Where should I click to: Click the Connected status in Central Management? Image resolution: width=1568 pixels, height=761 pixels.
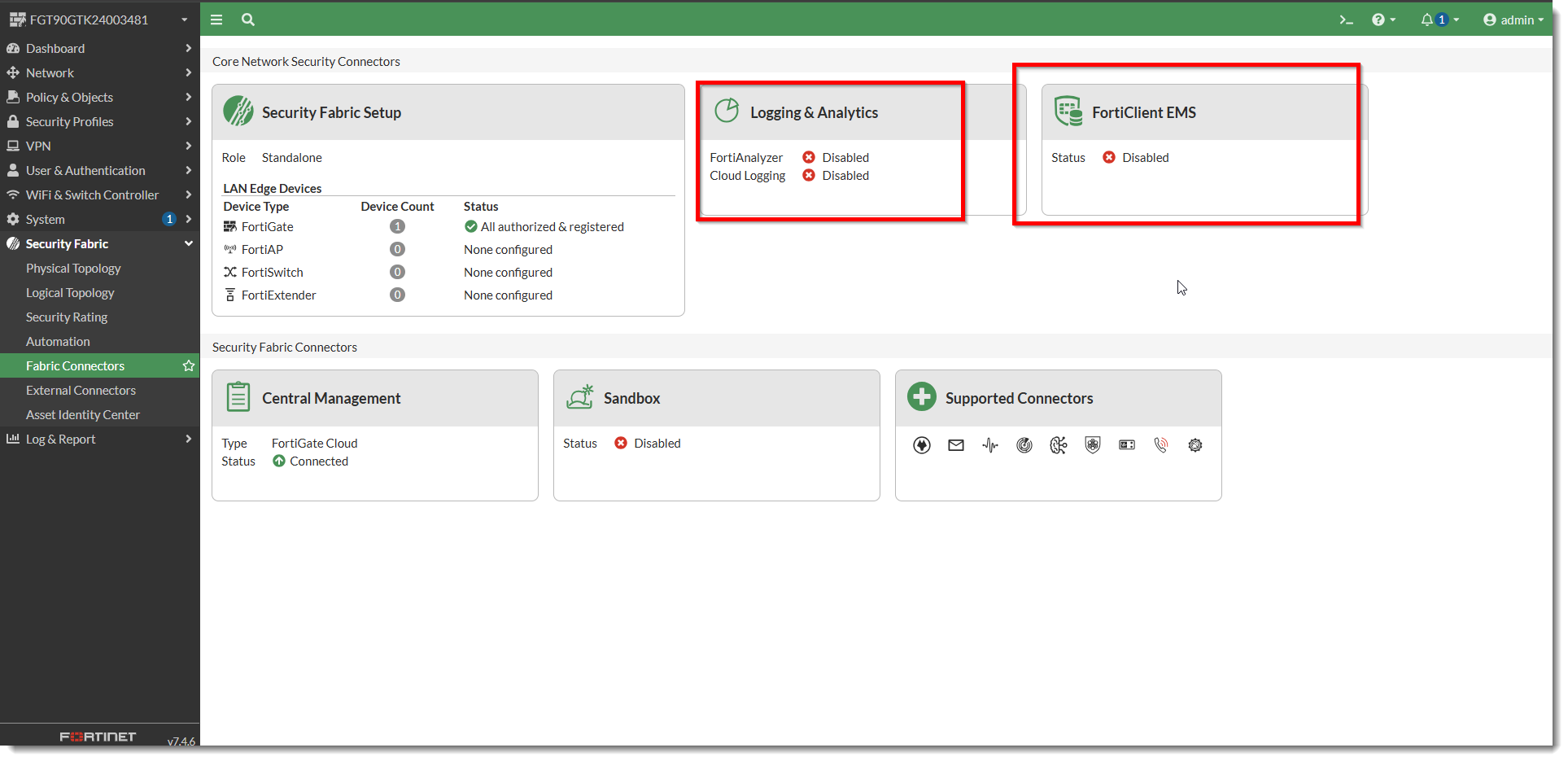[x=318, y=461]
